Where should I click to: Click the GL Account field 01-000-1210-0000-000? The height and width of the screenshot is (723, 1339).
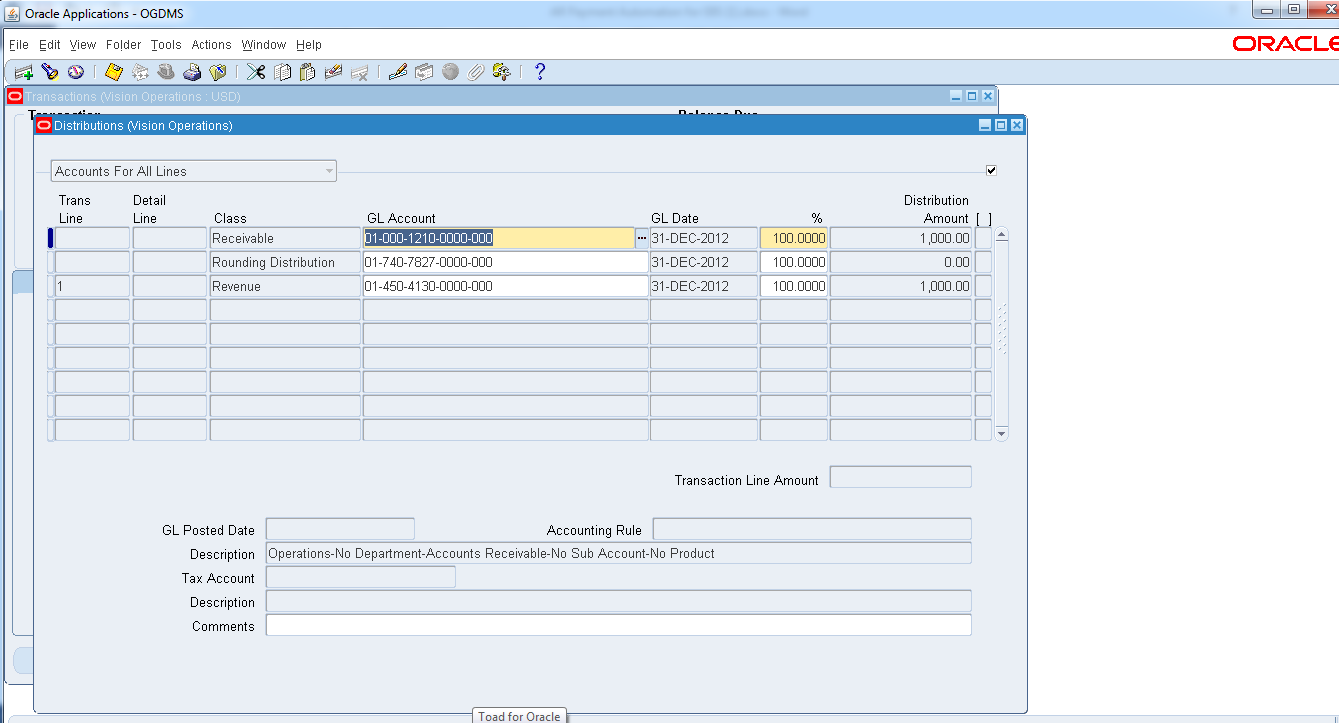(498, 238)
